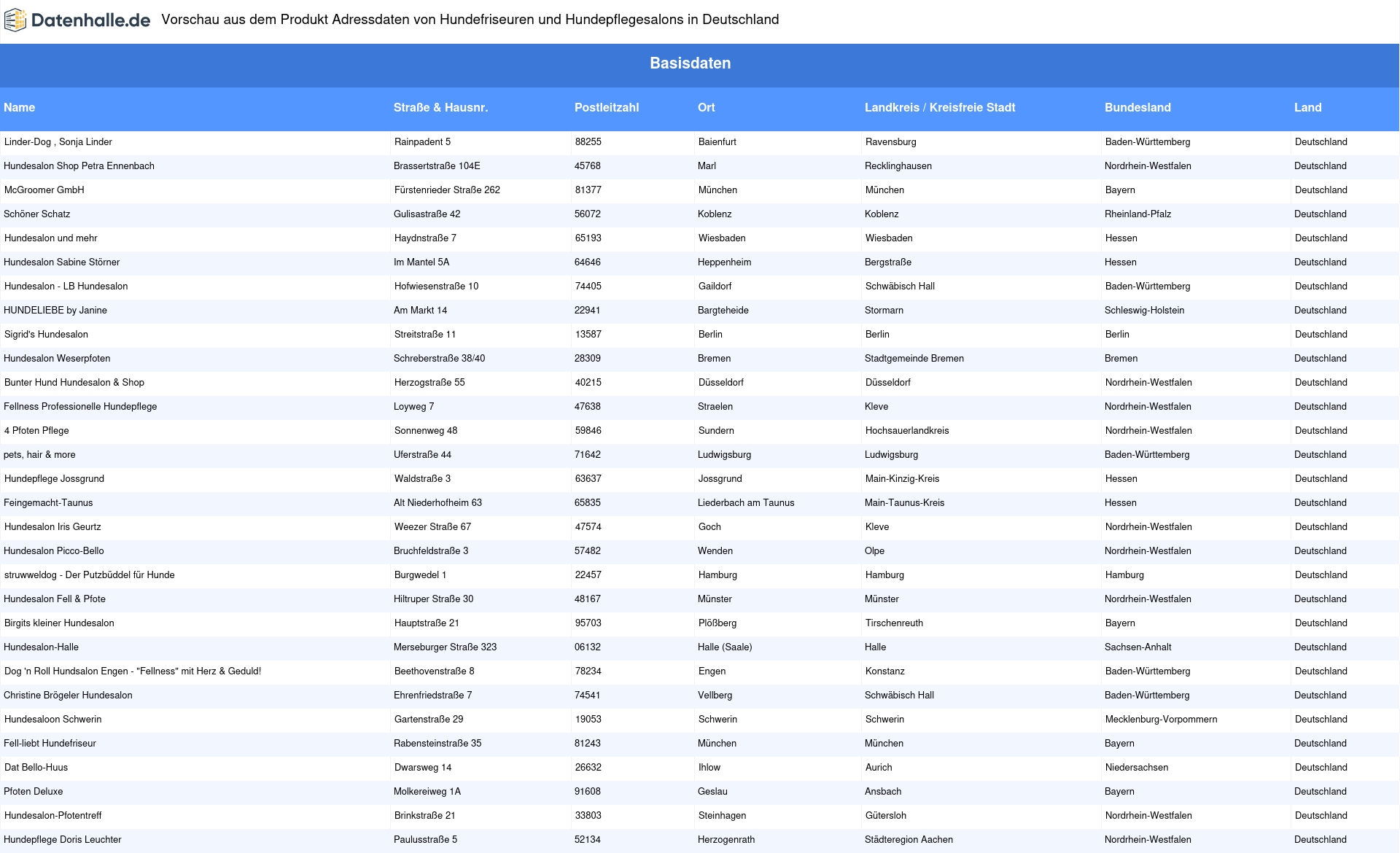Click the postal code 06132
This screenshot has height=853, width=1400.
tap(588, 647)
